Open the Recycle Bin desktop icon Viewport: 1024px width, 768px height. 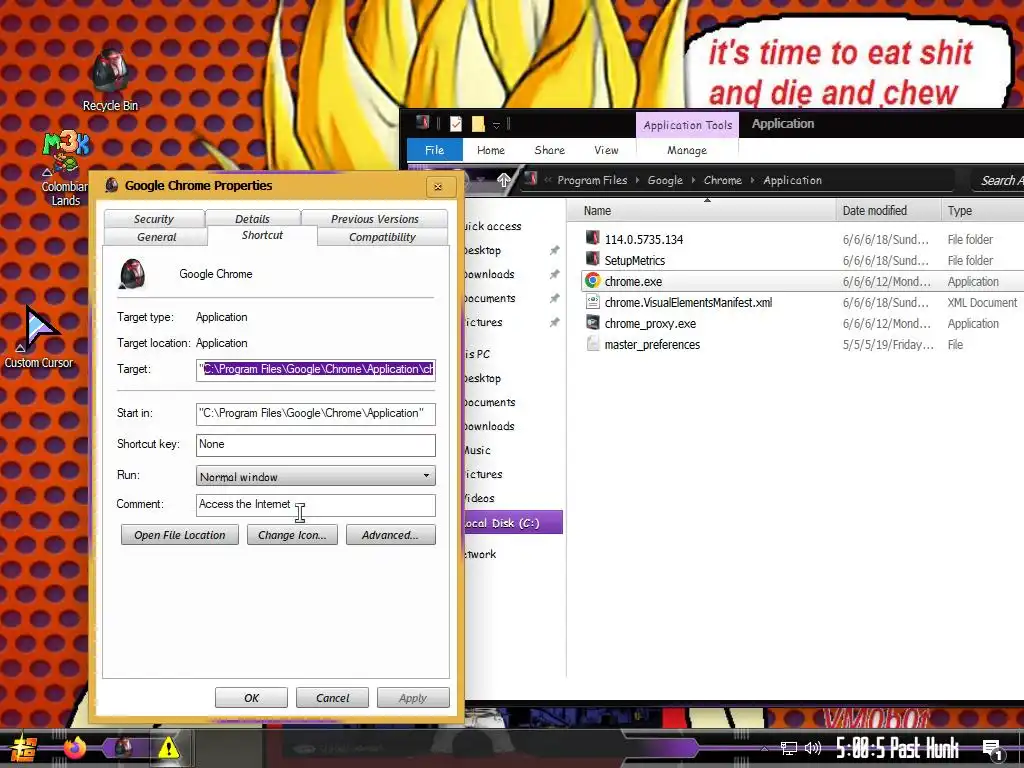(110, 80)
